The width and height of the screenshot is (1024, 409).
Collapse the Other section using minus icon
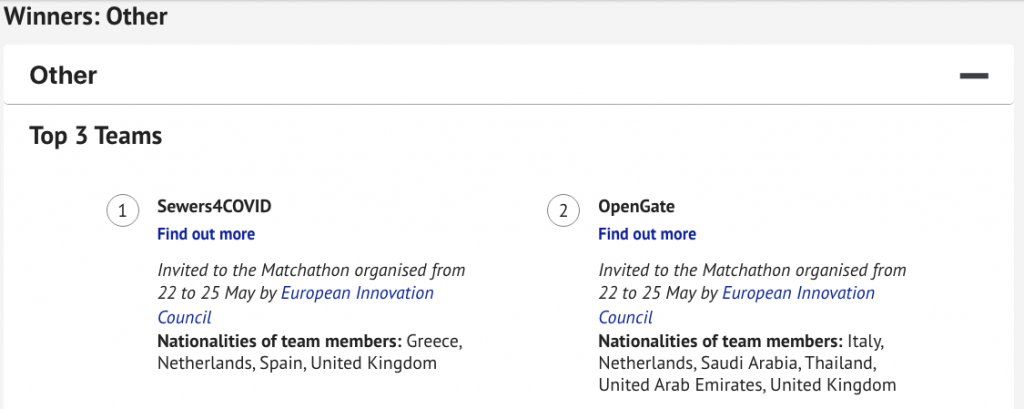[974, 76]
